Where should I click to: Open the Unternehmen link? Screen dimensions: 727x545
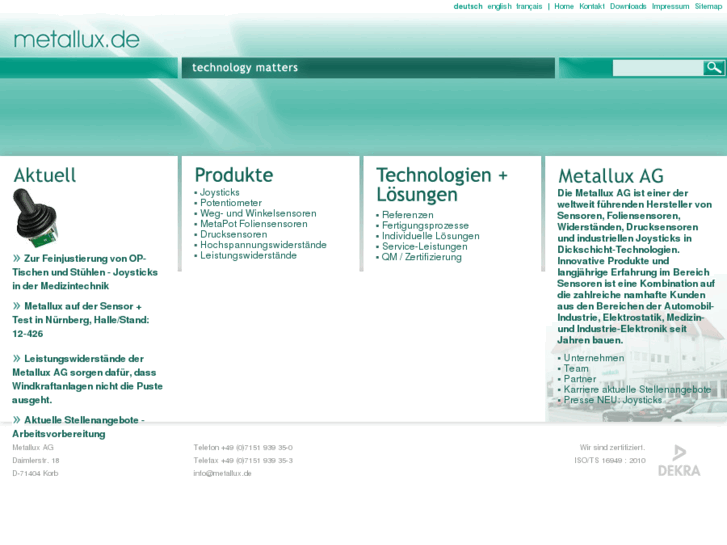[594, 358]
